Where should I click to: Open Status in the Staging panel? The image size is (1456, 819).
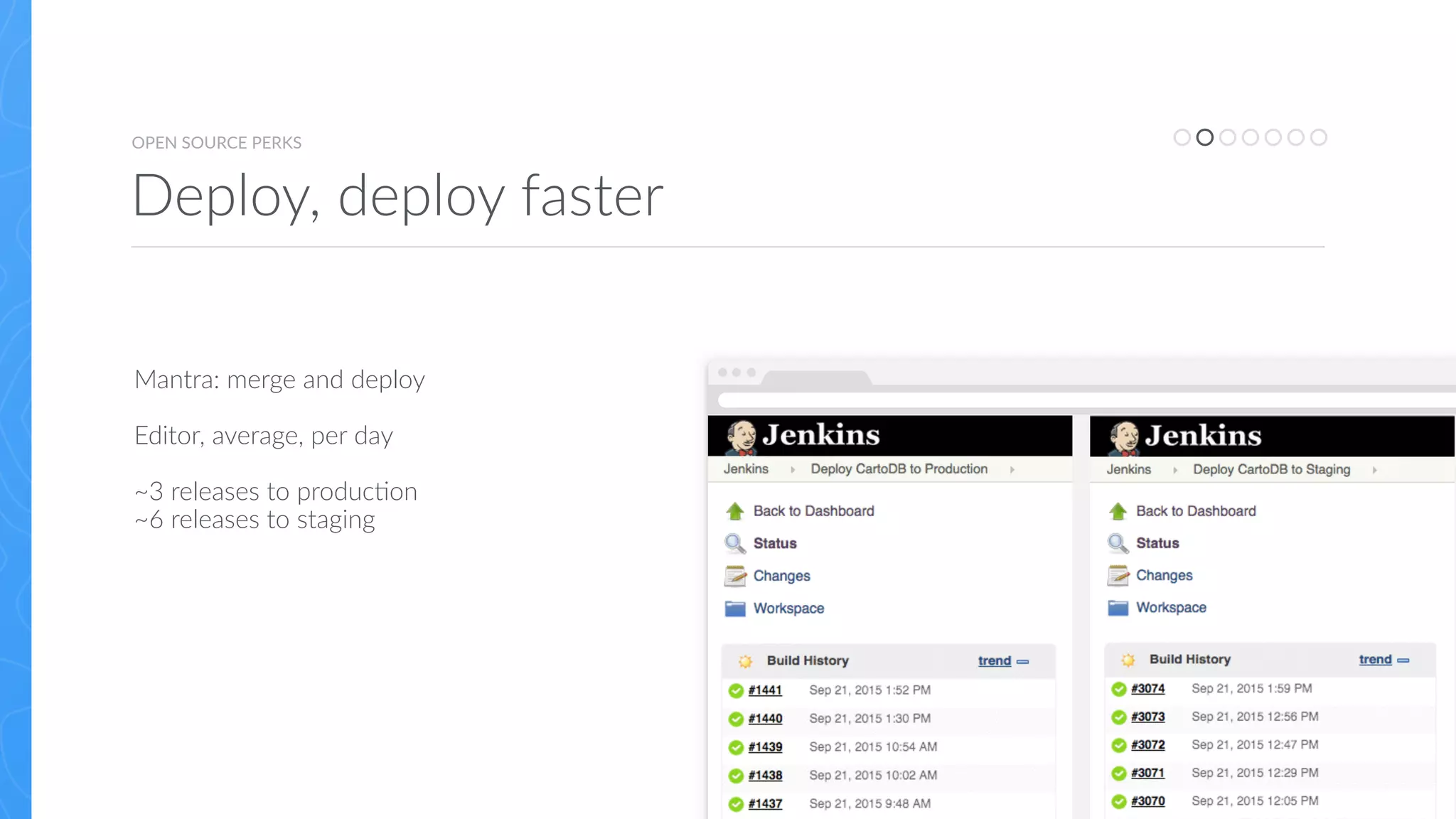click(1157, 543)
